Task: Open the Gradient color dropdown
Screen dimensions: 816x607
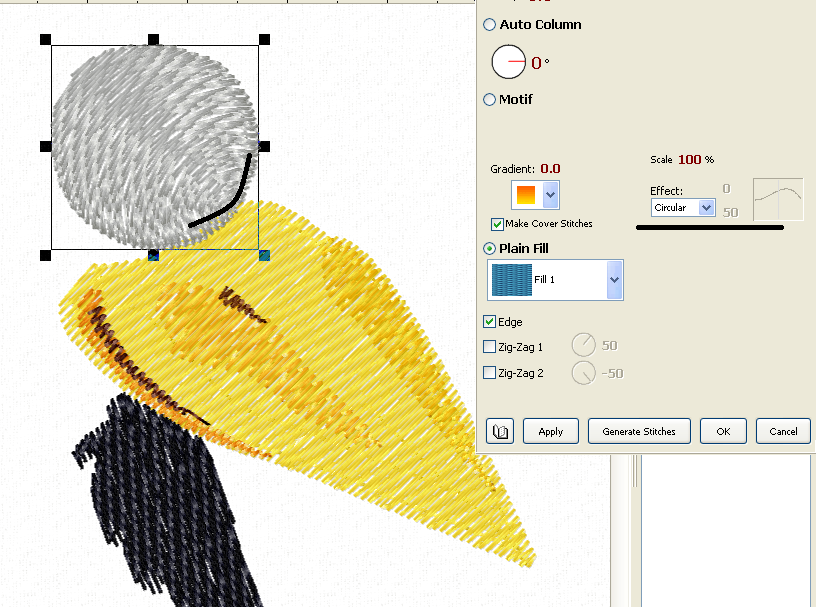Action: 551,194
